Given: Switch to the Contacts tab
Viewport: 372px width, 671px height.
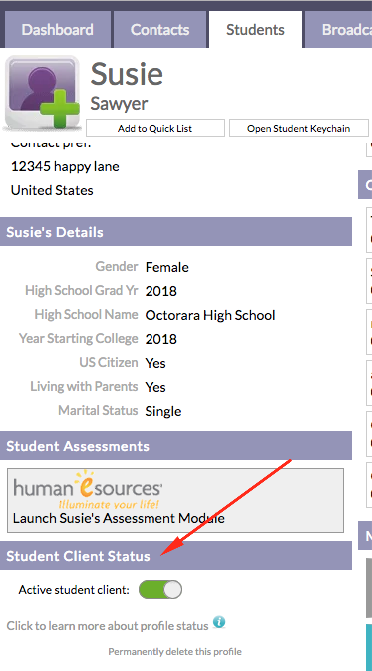Looking at the screenshot, I should click(160, 30).
